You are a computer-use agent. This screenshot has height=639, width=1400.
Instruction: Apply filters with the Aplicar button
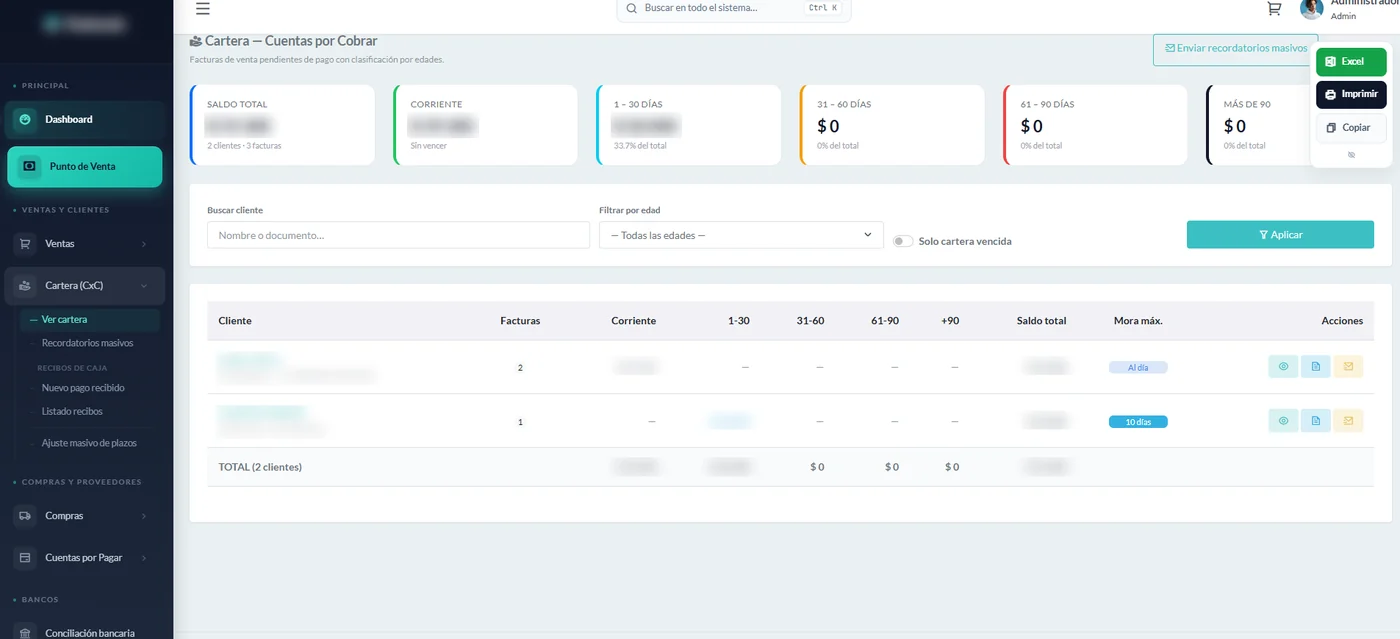pyautogui.click(x=1280, y=235)
